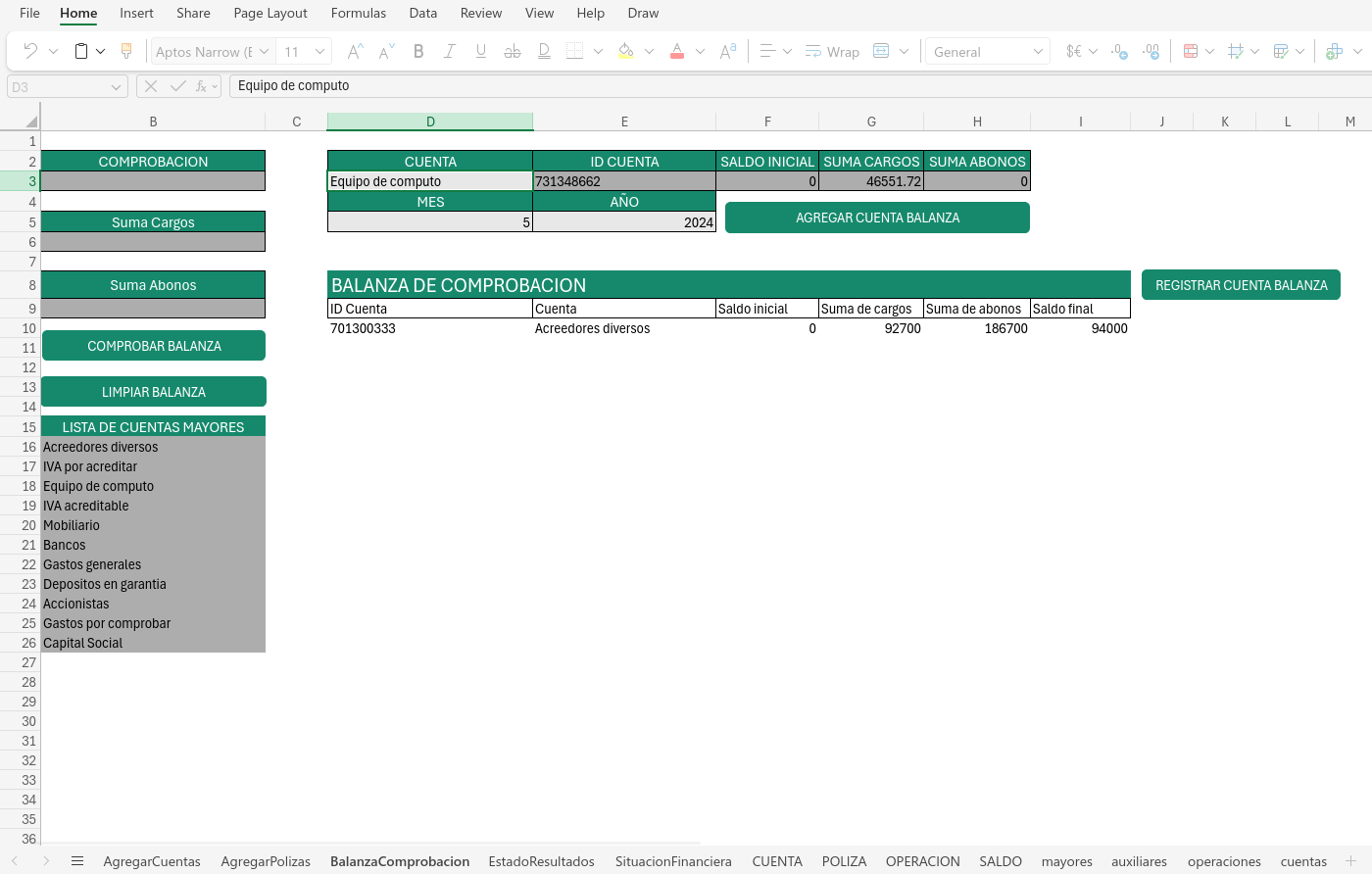Image resolution: width=1372 pixels, height=874 pixels.
Task: Apply the yellow fill color bucket
Action: coord(626,51)
